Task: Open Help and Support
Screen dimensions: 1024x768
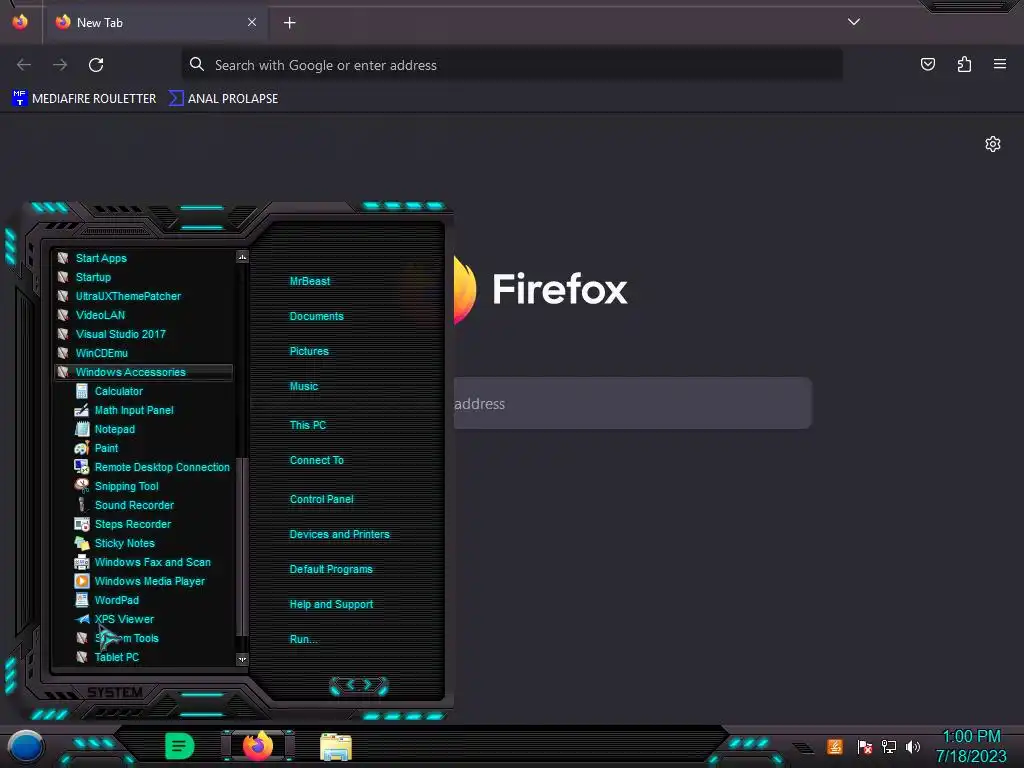Action: click(x=331, y=605)
